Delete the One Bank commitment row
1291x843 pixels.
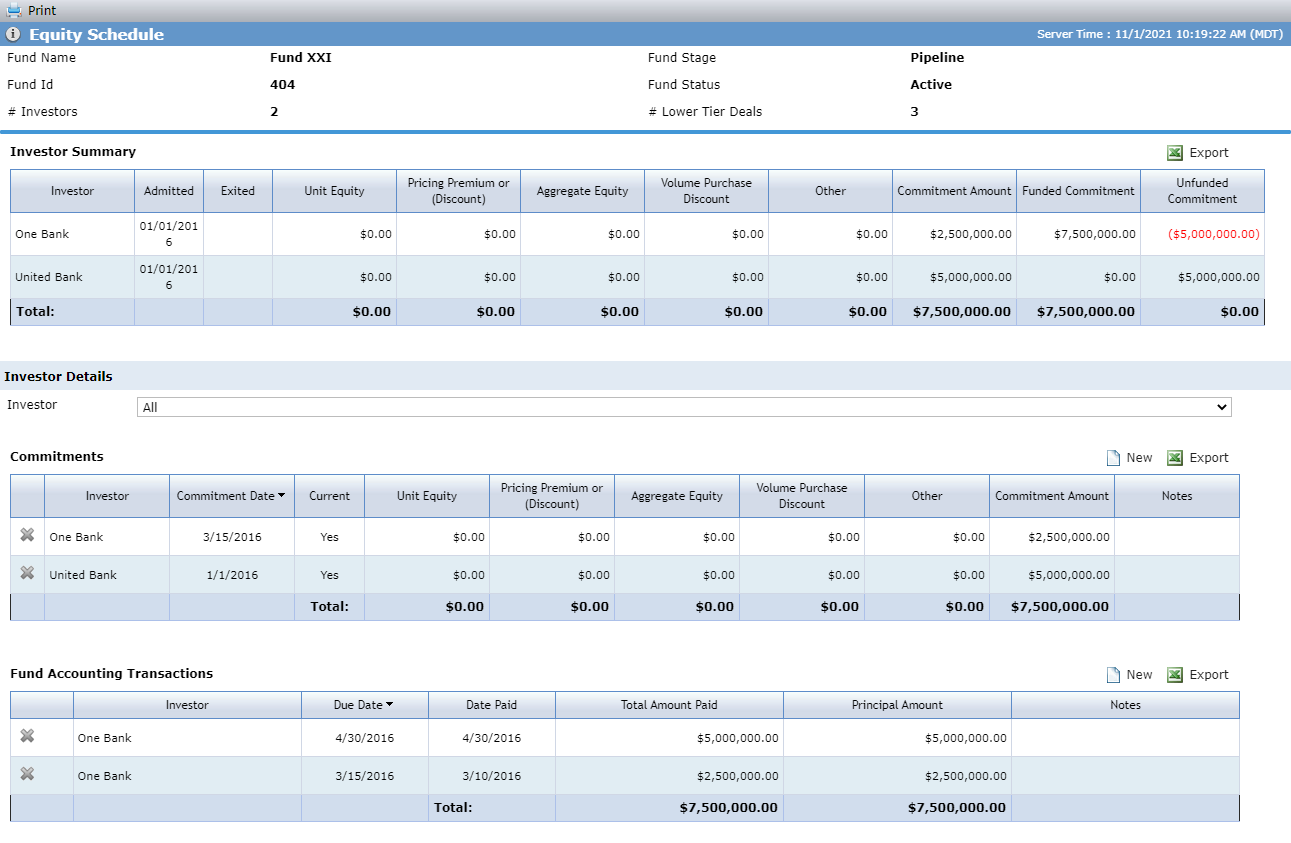pos(27,536)
